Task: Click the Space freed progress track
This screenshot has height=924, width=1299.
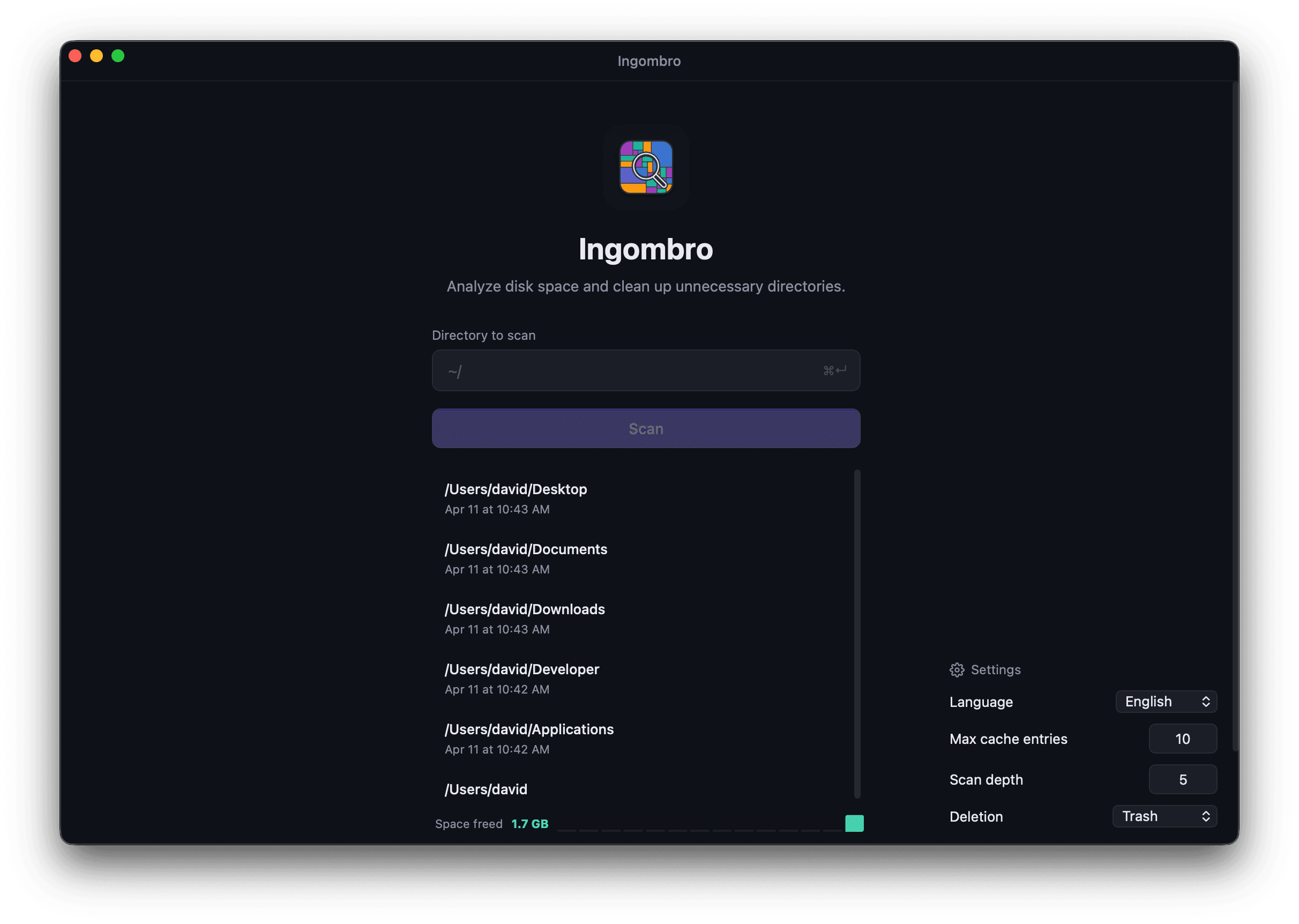Action: coord(699,830)
